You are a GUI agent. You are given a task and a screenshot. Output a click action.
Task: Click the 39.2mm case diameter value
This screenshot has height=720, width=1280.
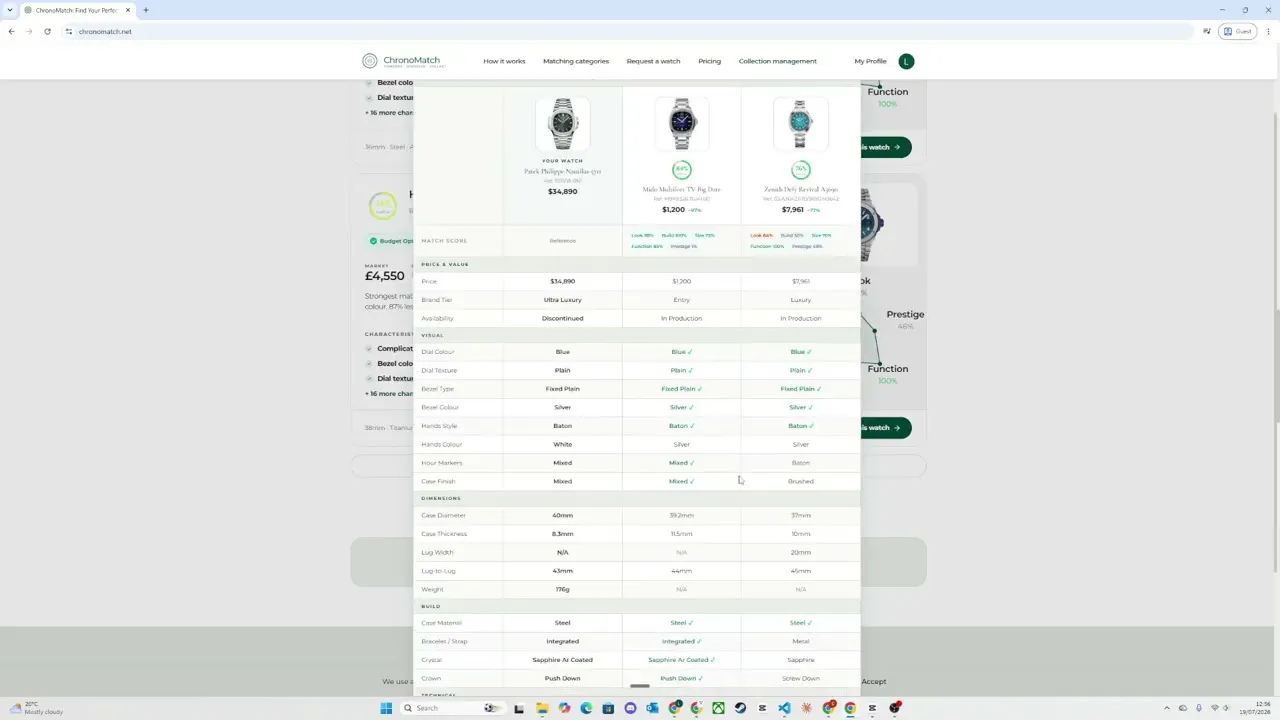click(681, 515)
